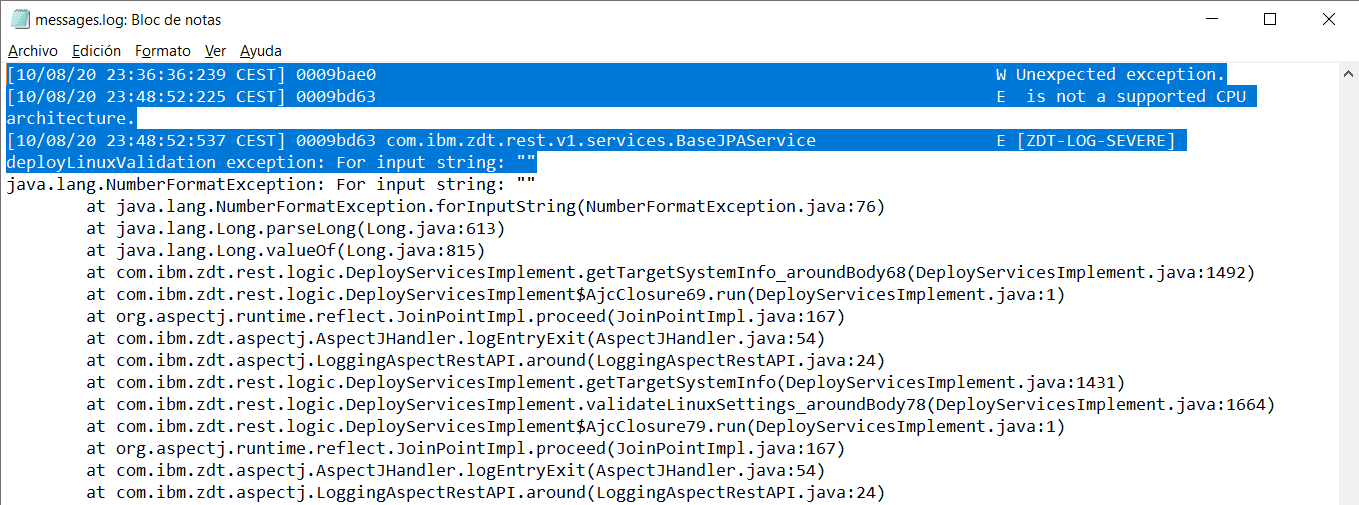Click the Notepad icon in title bar
Viewport: 1359px width, 505px height.
click(x=19, y=19)
